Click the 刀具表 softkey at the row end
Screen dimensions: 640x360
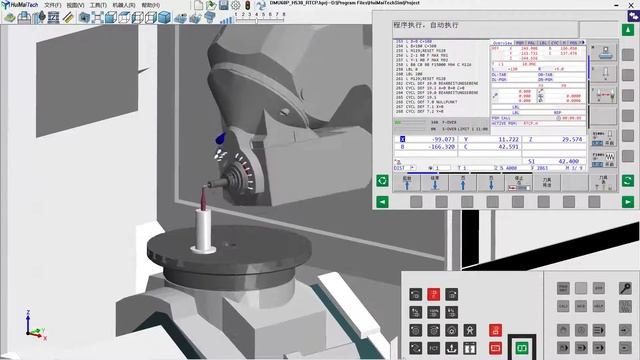[x=603, y=183]
